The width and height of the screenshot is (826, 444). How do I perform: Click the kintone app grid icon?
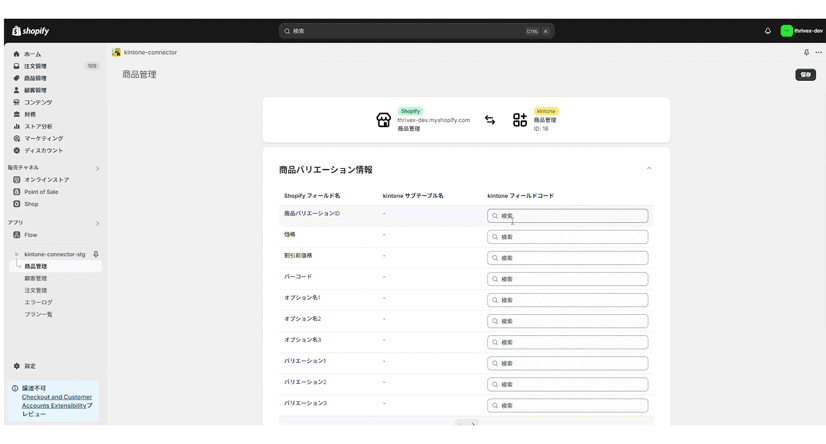coord(520,120)
